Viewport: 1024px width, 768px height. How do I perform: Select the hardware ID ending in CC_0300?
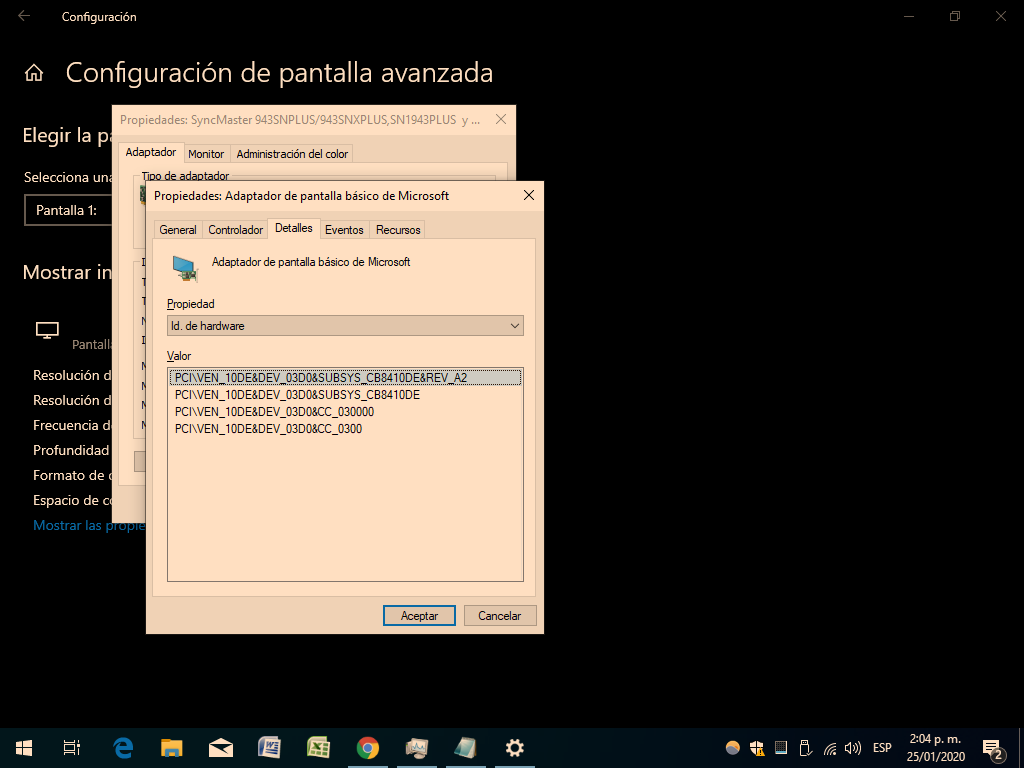pos(345,428)
